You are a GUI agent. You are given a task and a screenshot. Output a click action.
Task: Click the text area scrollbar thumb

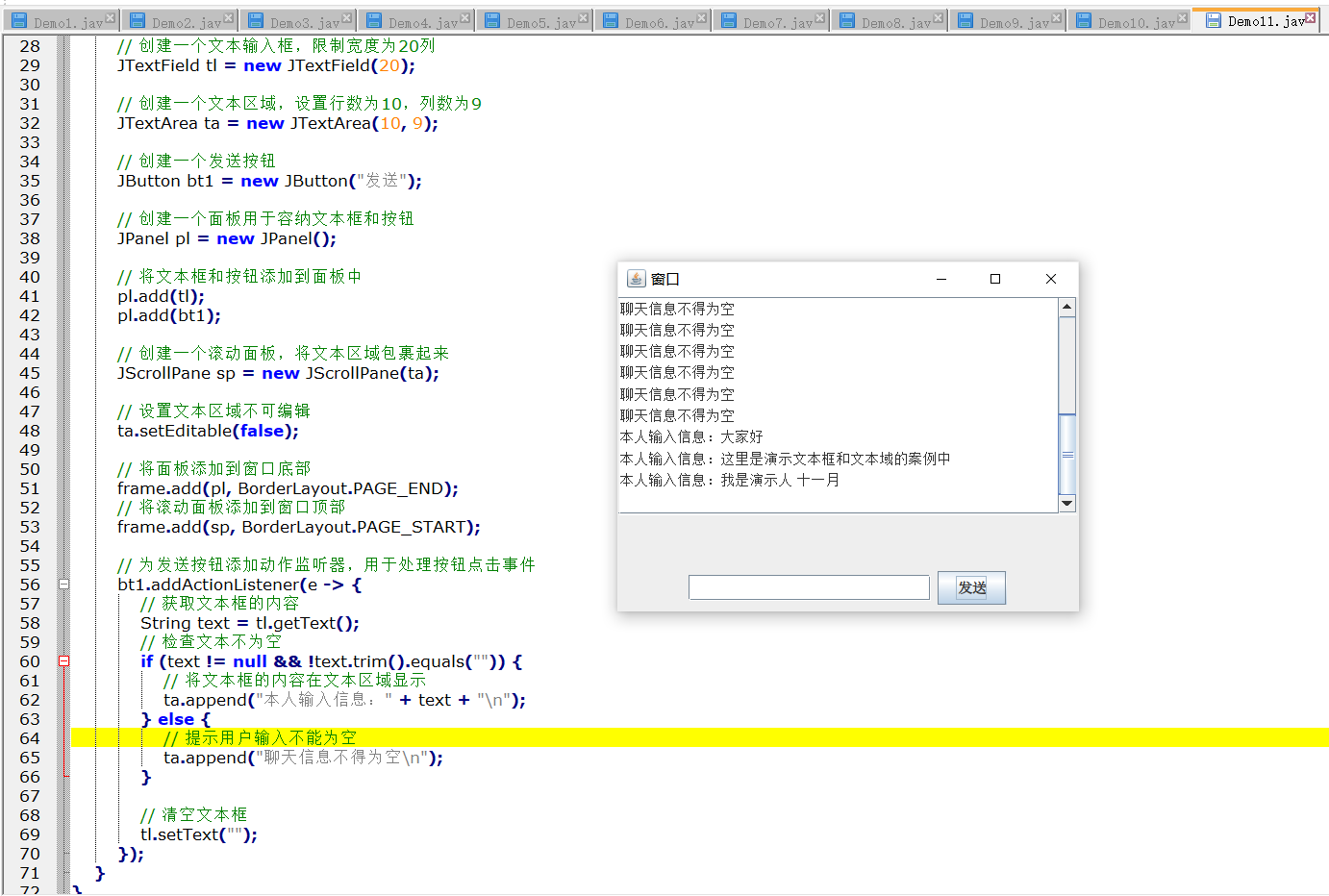[1066, 454]
